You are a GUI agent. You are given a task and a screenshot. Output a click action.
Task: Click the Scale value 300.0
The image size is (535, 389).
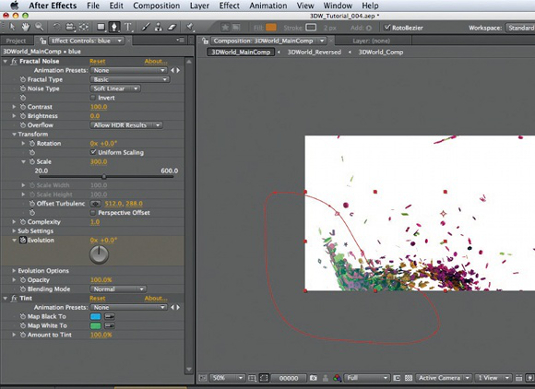pos(99,161)
